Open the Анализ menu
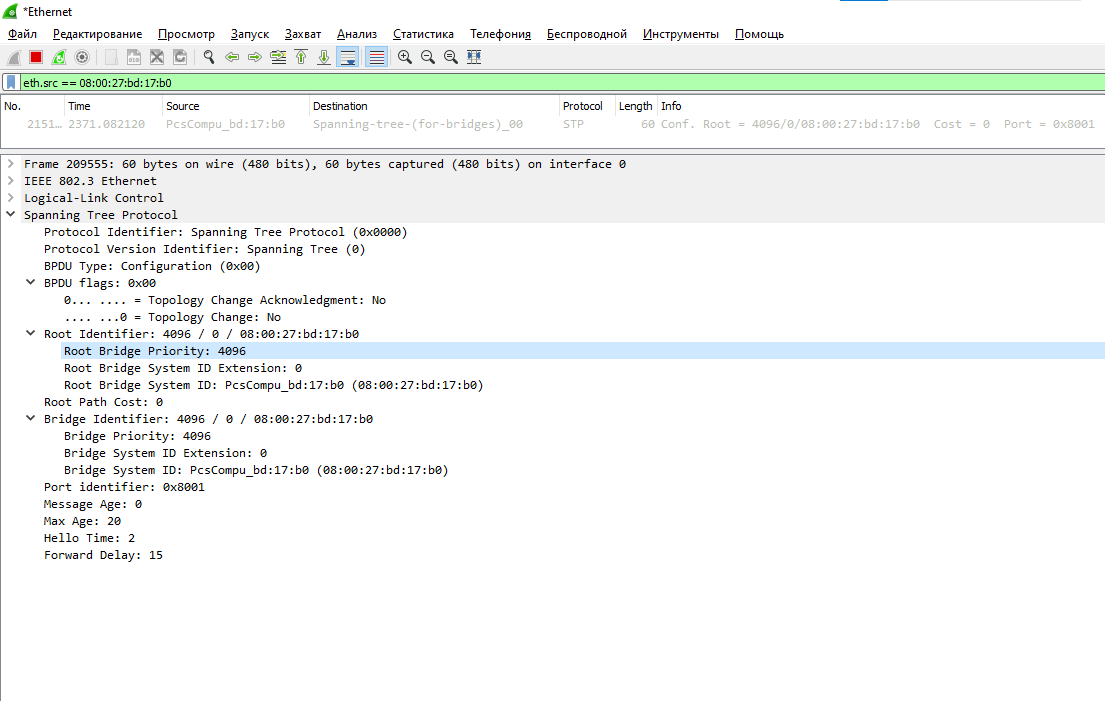This screenshot has width=1105, height=701. click(356, 34)
